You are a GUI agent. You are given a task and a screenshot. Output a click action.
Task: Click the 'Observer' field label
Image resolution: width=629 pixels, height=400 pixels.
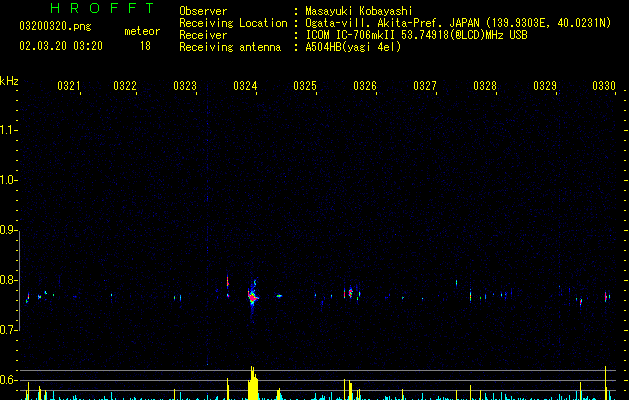(203, 11)
